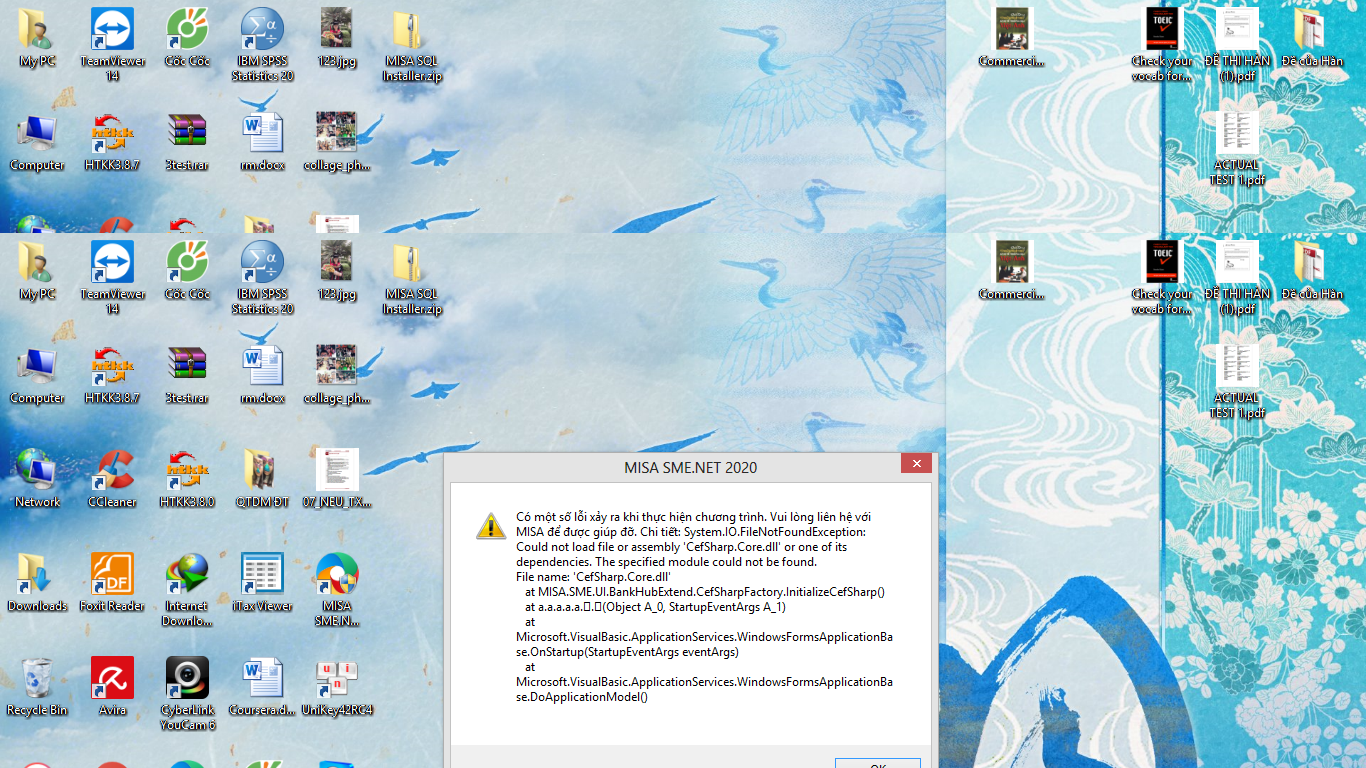Viewport: 1366px width, 768px height.
Task: Click the "File name: 'CefSharp.Core.dll'" line
Action: coord(593,577)
